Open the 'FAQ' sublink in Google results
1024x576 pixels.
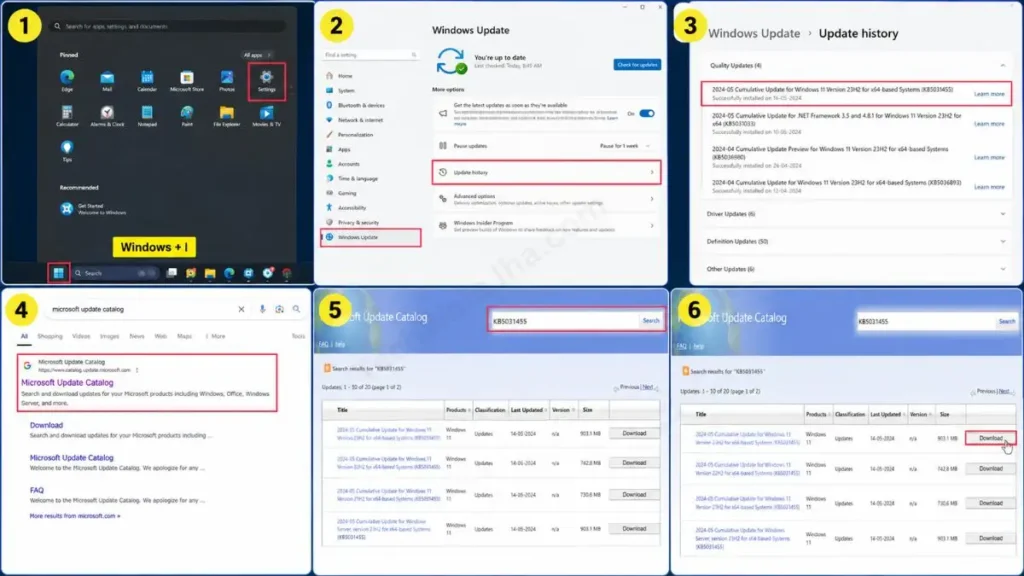[37, 490]
